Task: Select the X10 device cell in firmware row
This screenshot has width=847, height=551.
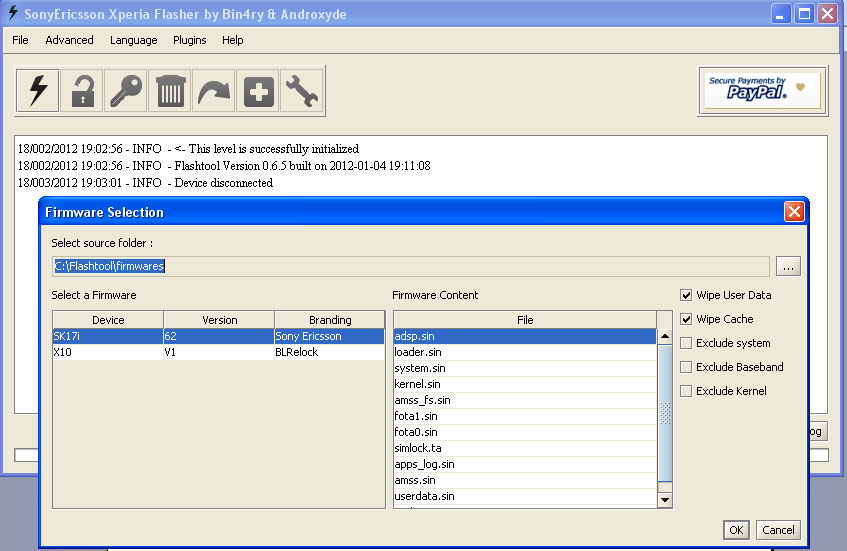Action: tap(108, 352)
